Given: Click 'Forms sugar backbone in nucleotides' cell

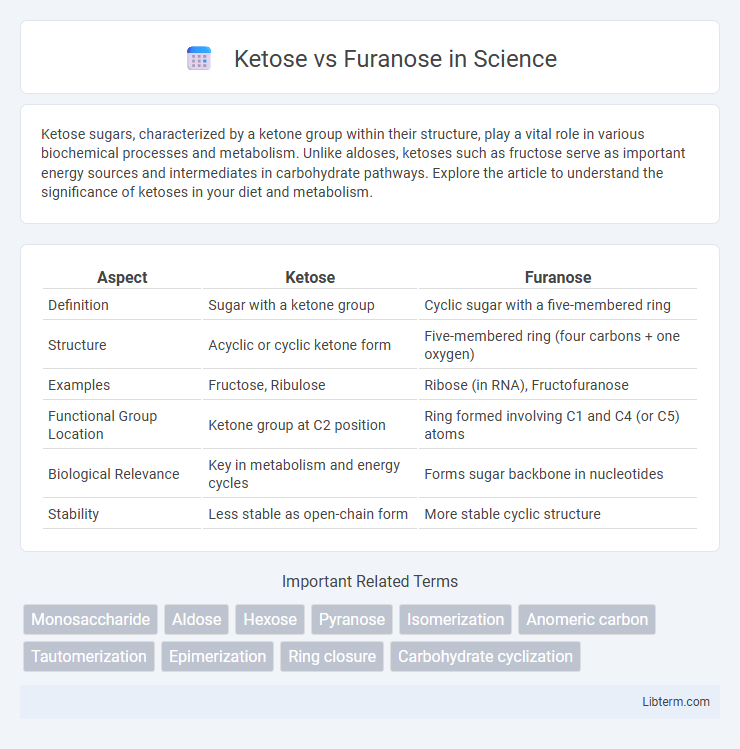Looking at the screenshot, I should 558,474.
